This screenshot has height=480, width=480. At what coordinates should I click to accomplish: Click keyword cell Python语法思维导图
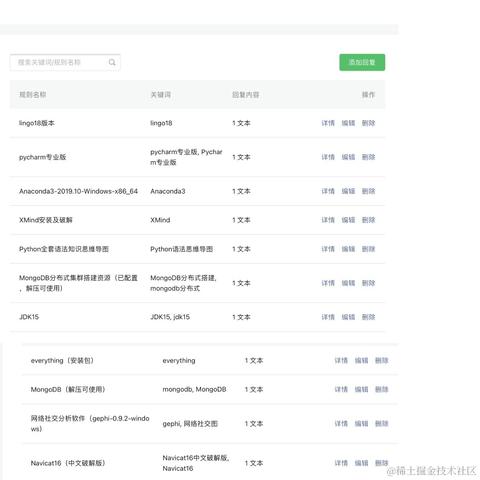click(x=182, y=249)
